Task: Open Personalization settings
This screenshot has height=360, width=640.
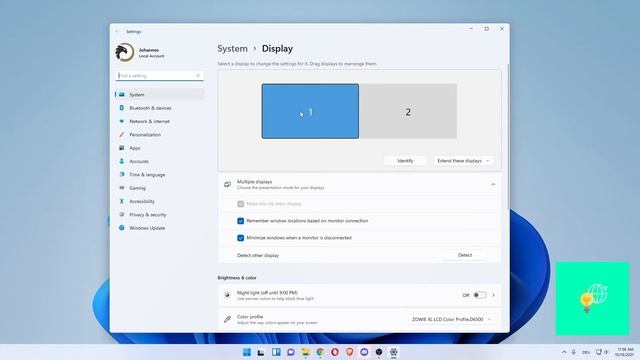Action: tap(159, 135)
